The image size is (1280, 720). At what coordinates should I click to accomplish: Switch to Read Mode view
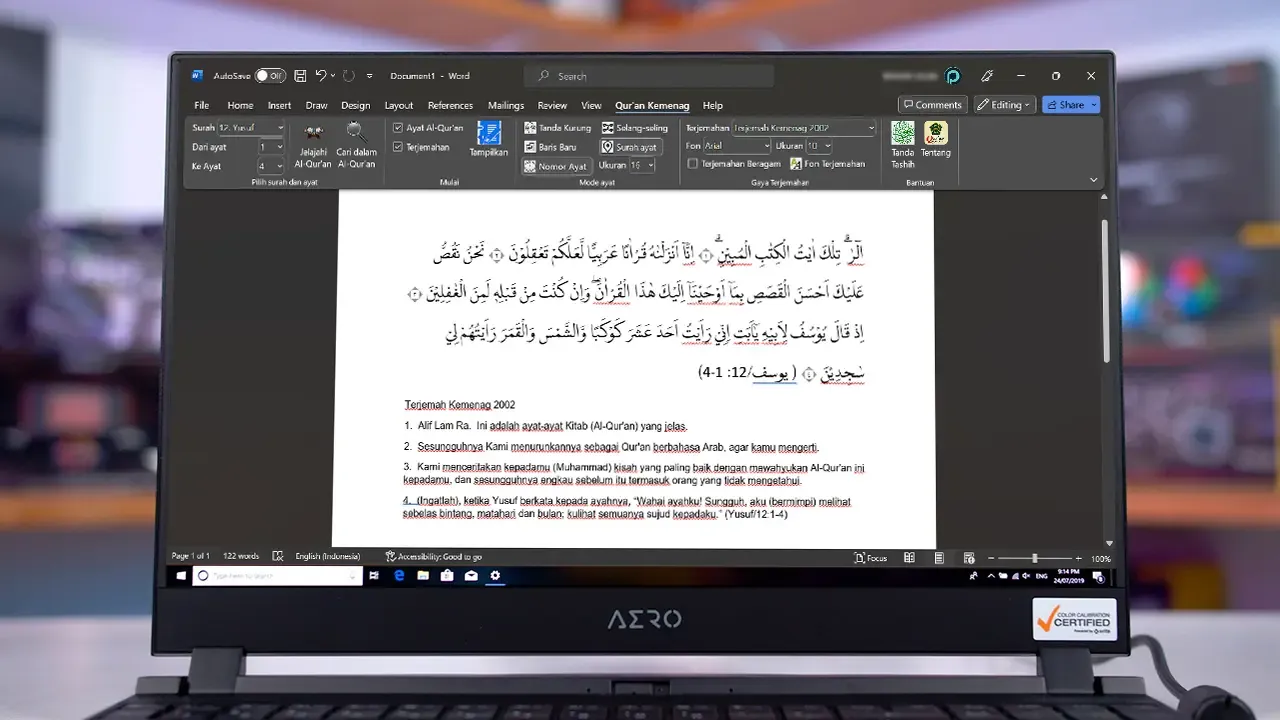pos(909,557)
